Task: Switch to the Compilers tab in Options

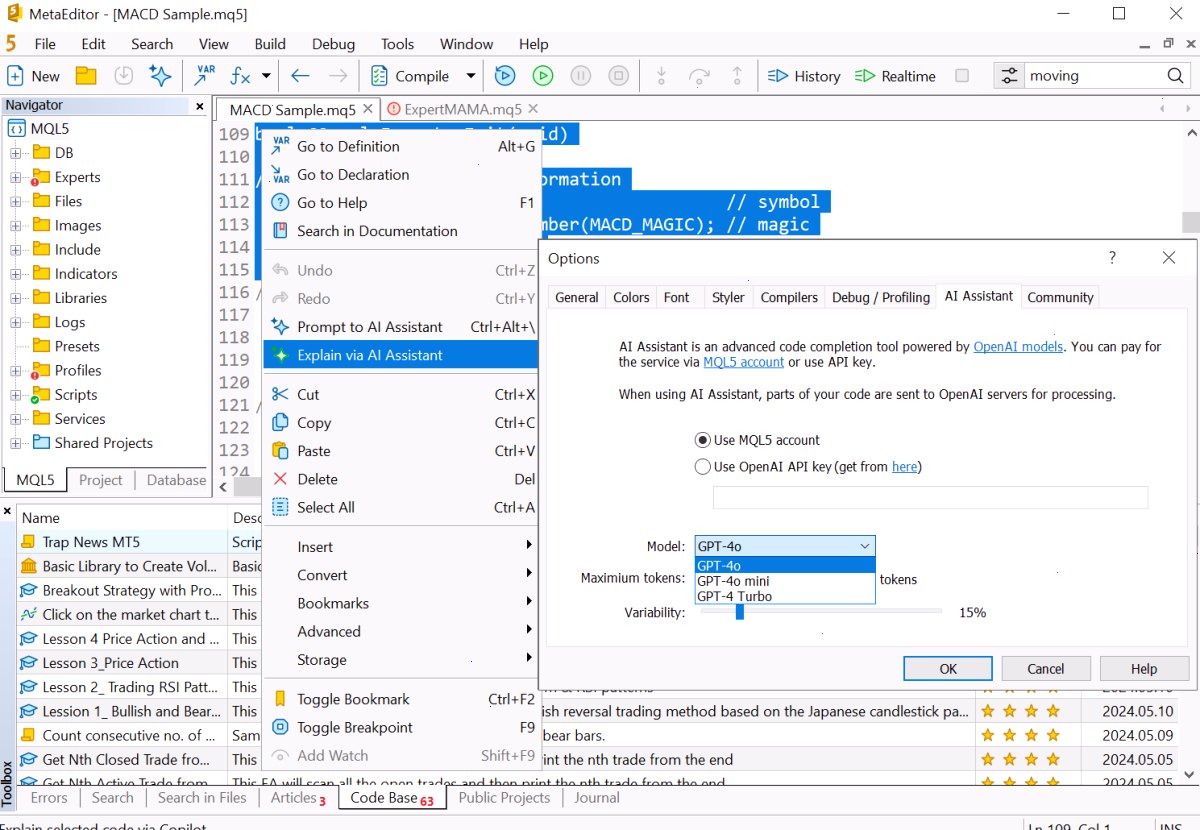Action: tap(789, 297)
